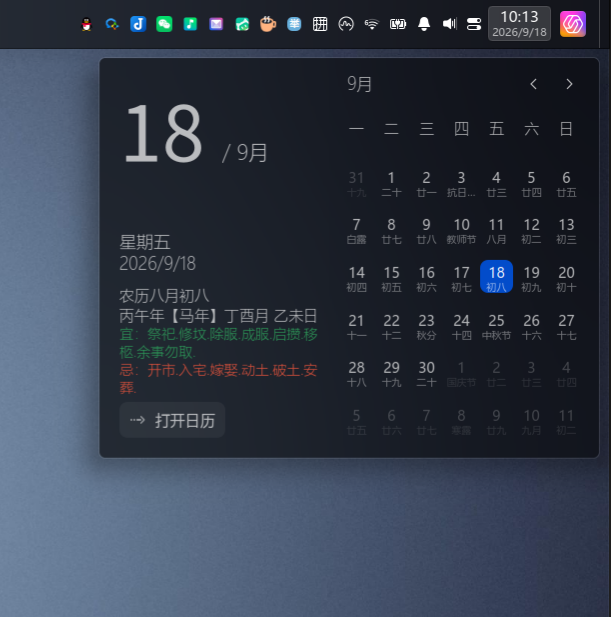Open the quick settings toggle switches icon
The height and width of the screenshot is (617, 611).
click(x=474, y=24)
